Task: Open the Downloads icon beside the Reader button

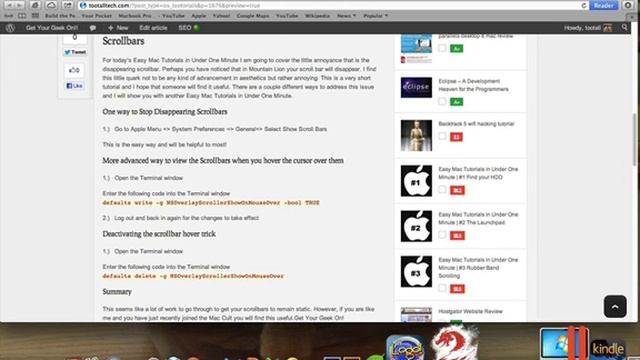Action: pyautogui.click(x=628, y=5)
